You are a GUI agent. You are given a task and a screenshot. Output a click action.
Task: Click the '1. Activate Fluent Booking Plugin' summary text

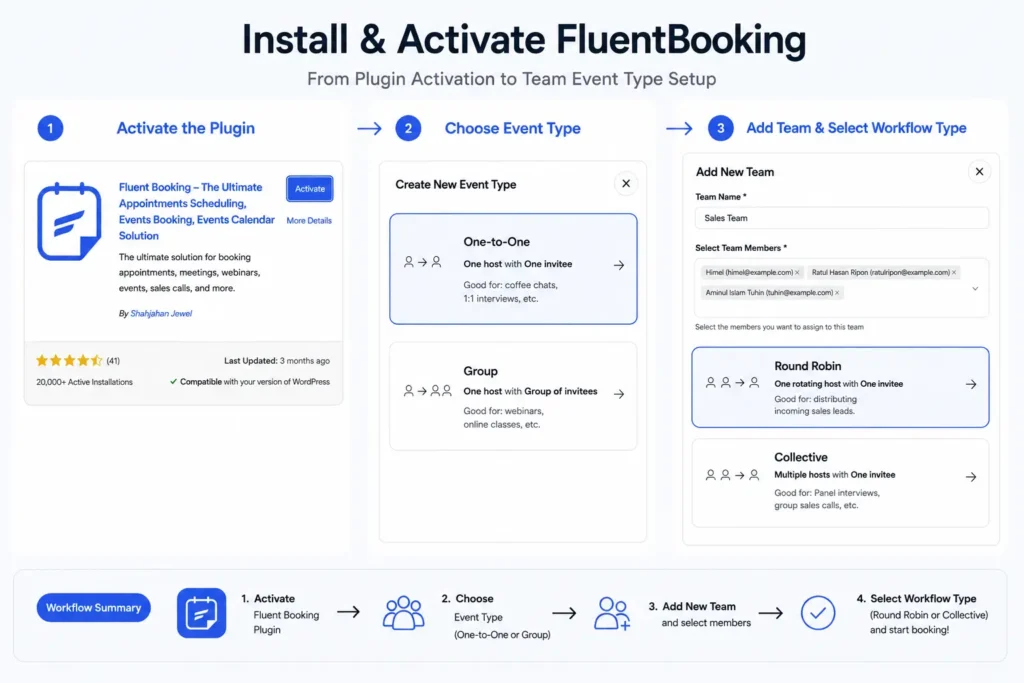[x=280, y=614]
